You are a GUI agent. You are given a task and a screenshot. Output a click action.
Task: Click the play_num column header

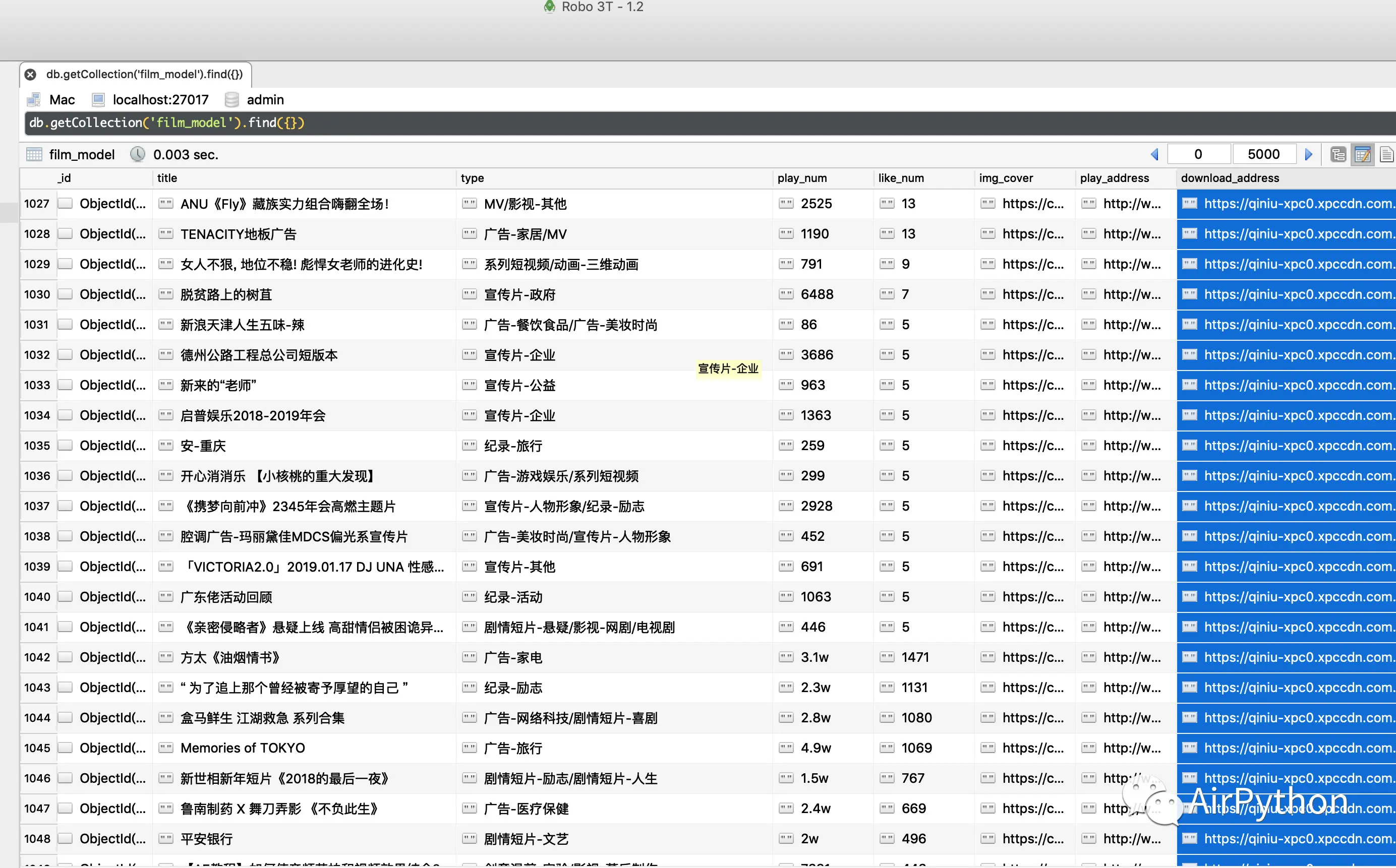point(802,178)
